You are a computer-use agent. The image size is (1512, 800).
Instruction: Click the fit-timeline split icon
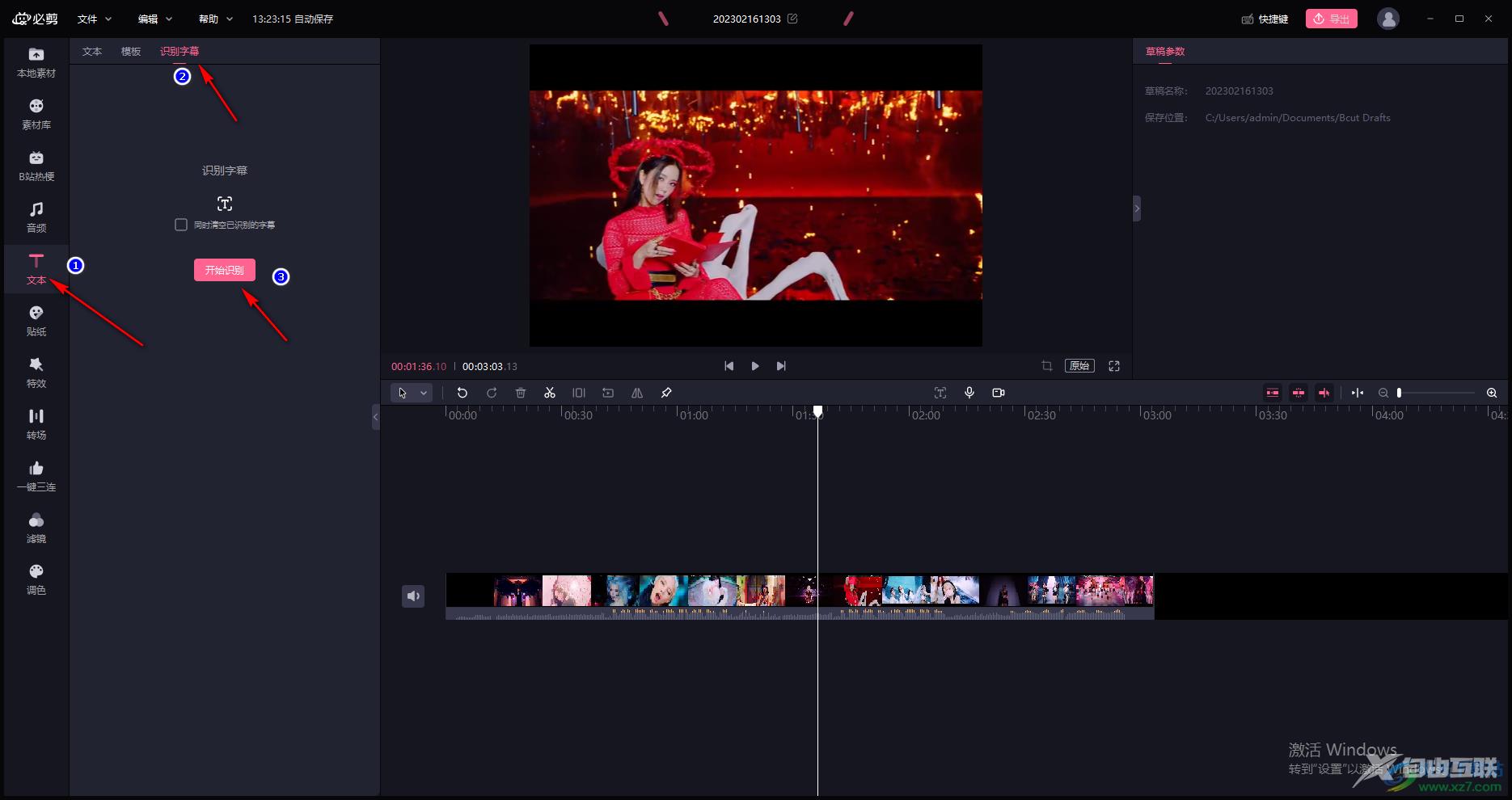(1358, 393)
